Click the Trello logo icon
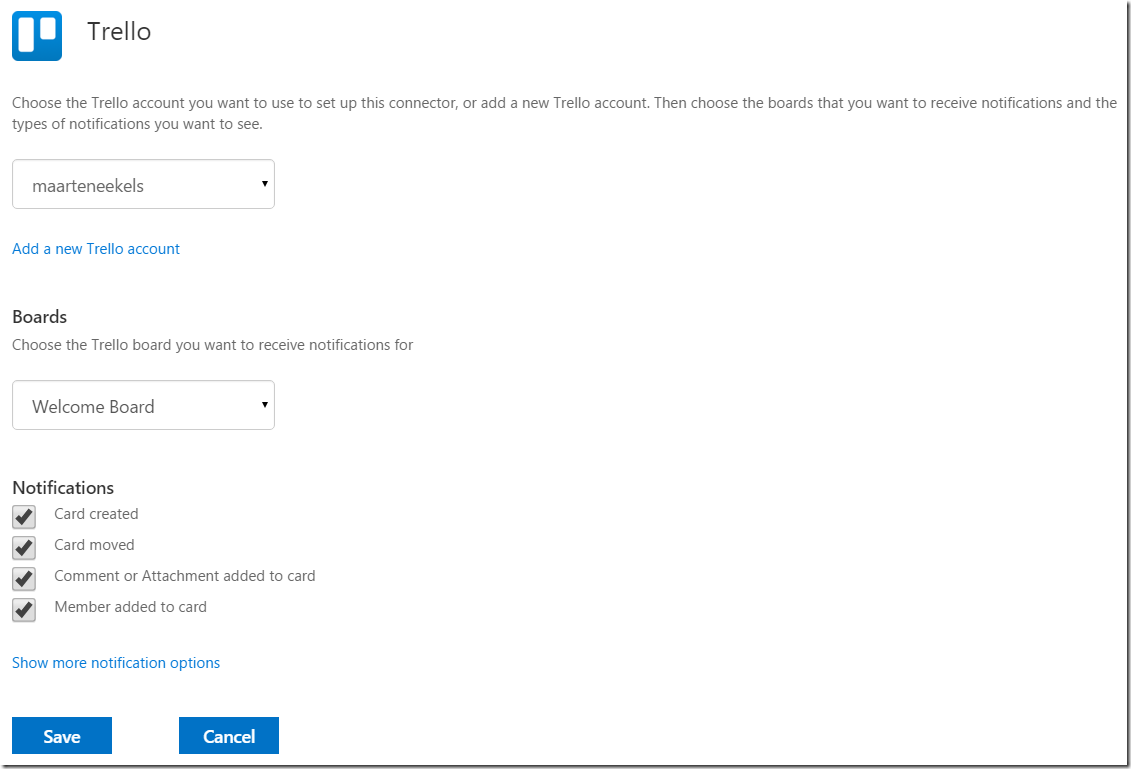This screenshot has width=1131, height=769. tap(37, 36)
